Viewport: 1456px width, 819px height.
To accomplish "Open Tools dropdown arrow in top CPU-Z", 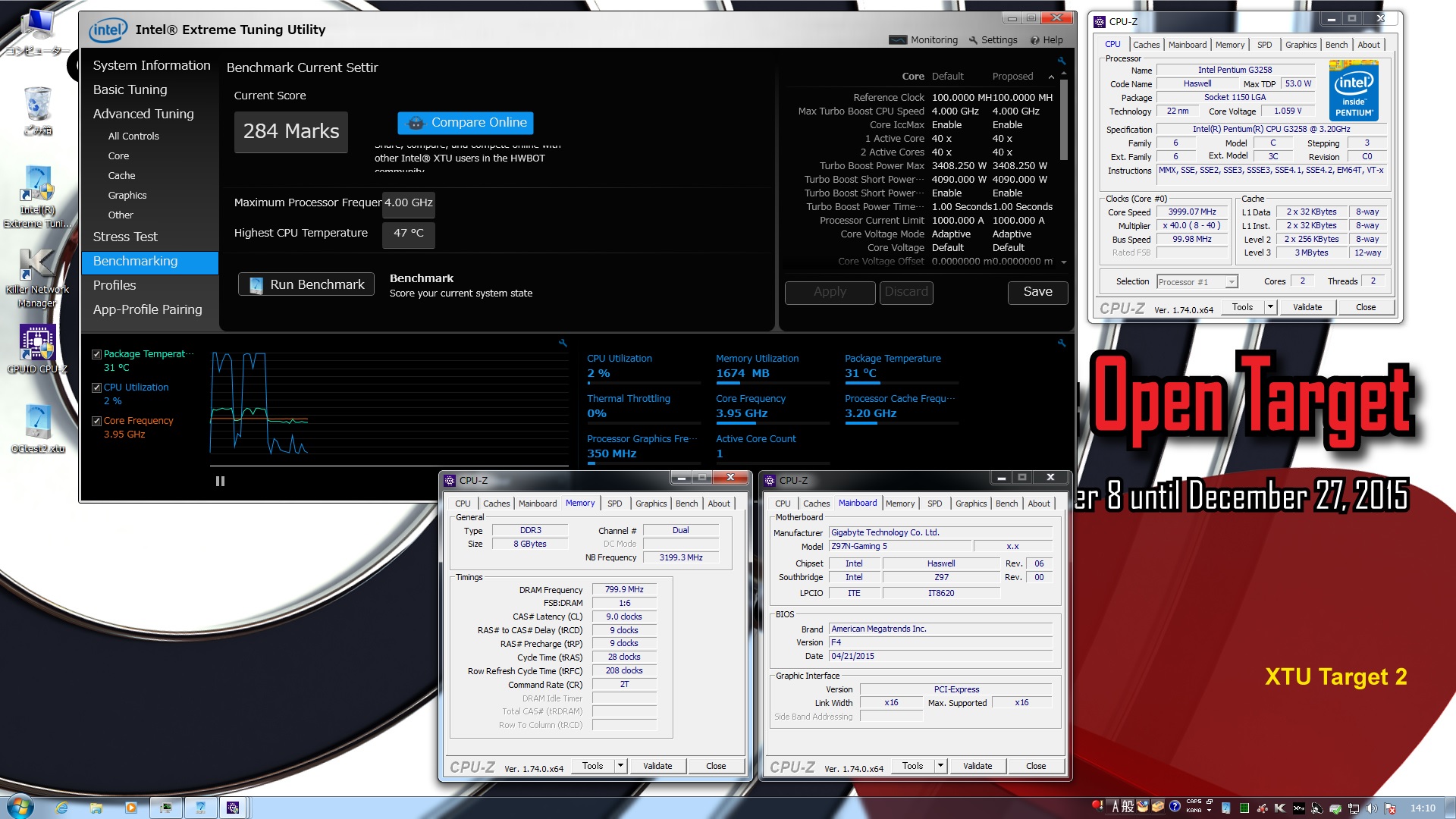I will [1270, 307].
